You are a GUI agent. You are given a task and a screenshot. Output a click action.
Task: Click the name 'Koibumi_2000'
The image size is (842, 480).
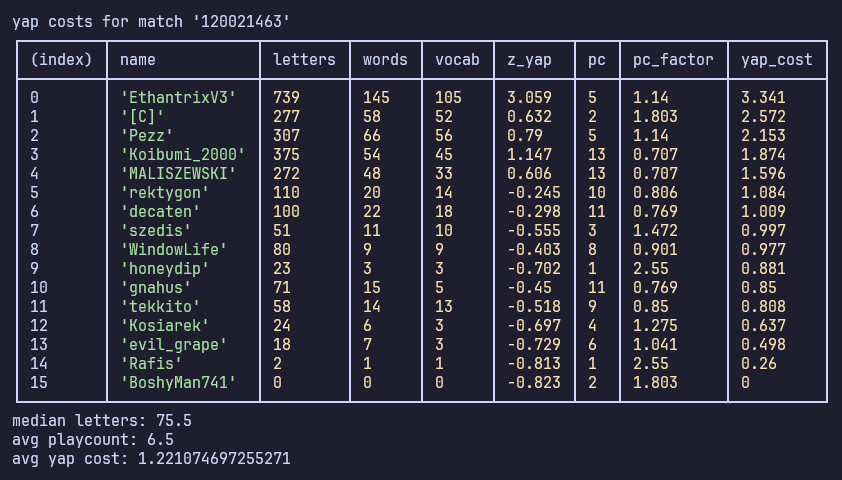[x=183, y=155]
